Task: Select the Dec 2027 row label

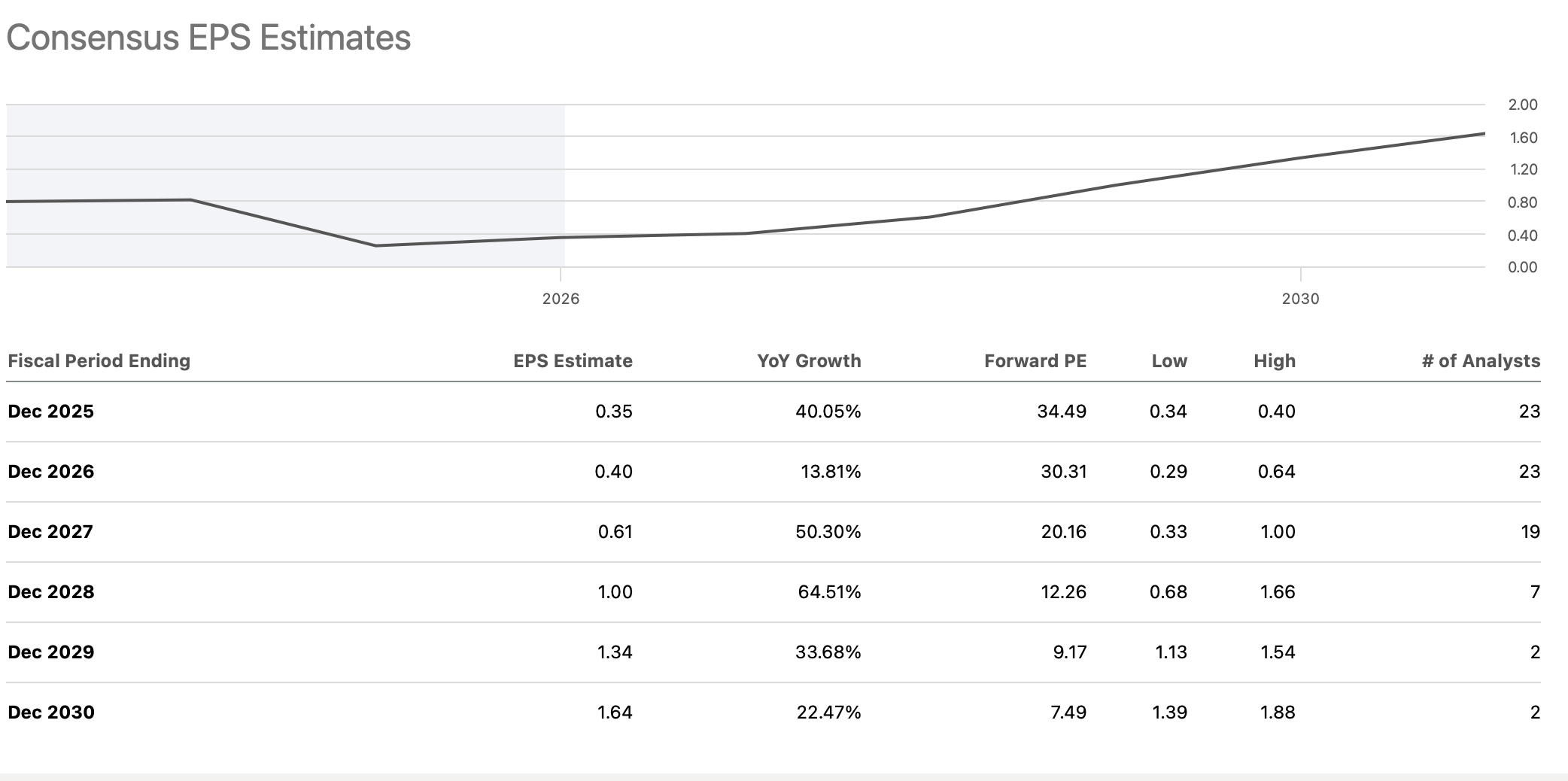Action: (x=50, y=532)
